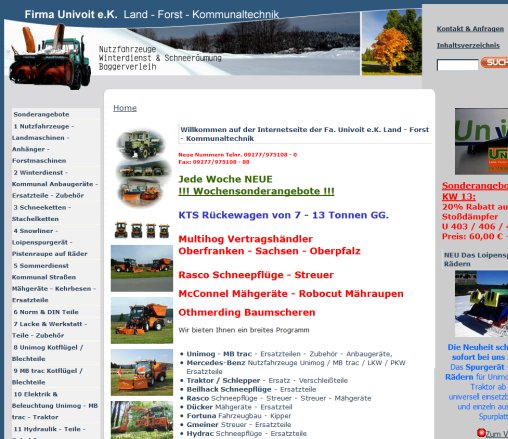Click KTS Rückewagen von 7 - 13 Tonnen heading

284,215
